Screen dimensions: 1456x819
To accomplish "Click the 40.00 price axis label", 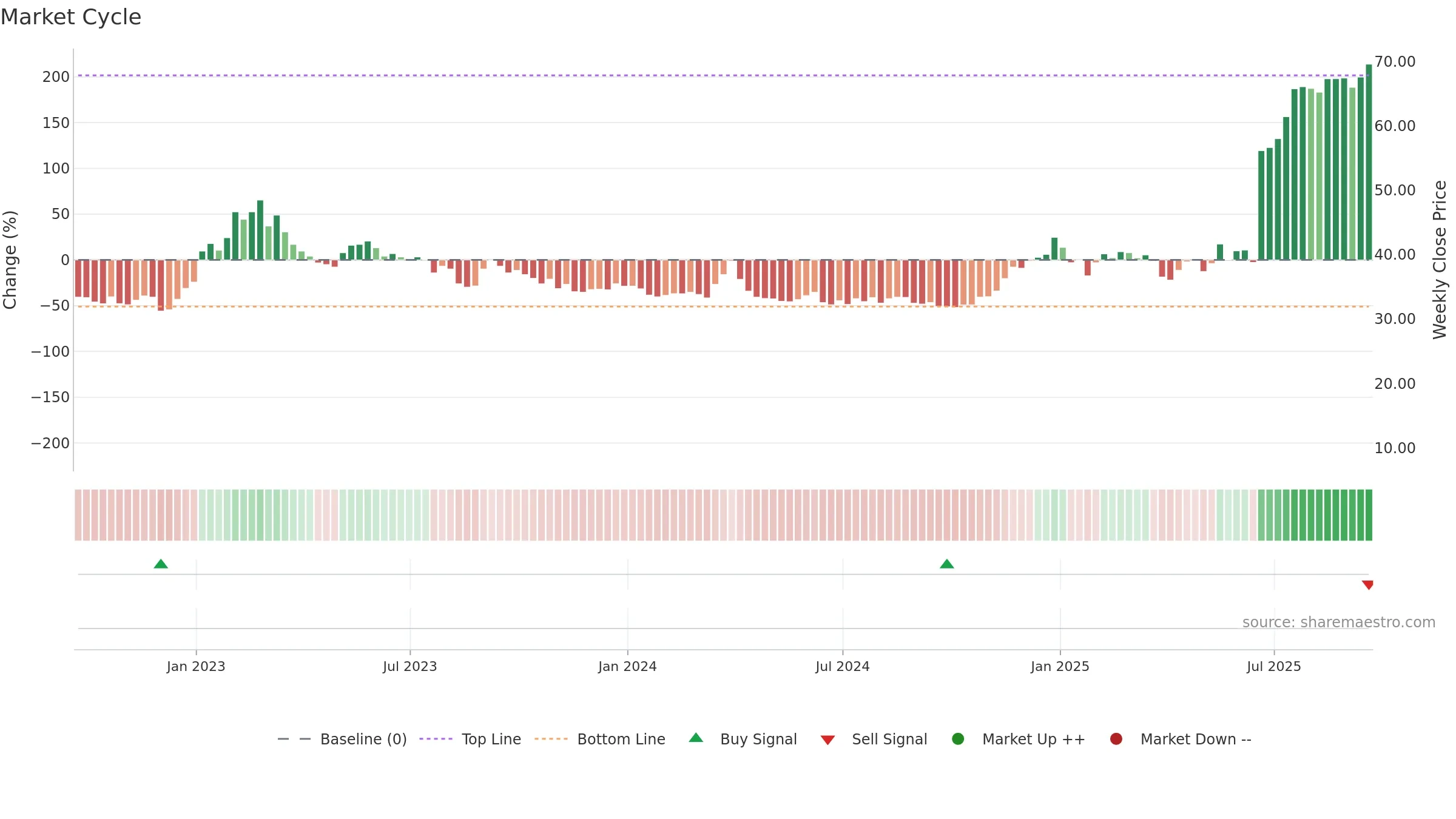I will [1395, 255].
